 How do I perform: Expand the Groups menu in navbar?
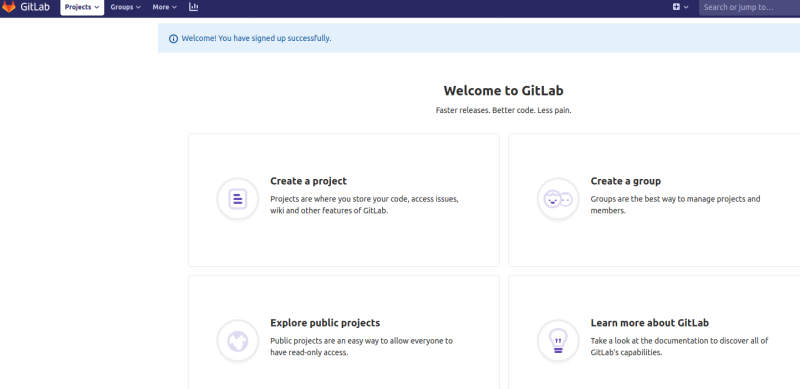pos(126,7)
